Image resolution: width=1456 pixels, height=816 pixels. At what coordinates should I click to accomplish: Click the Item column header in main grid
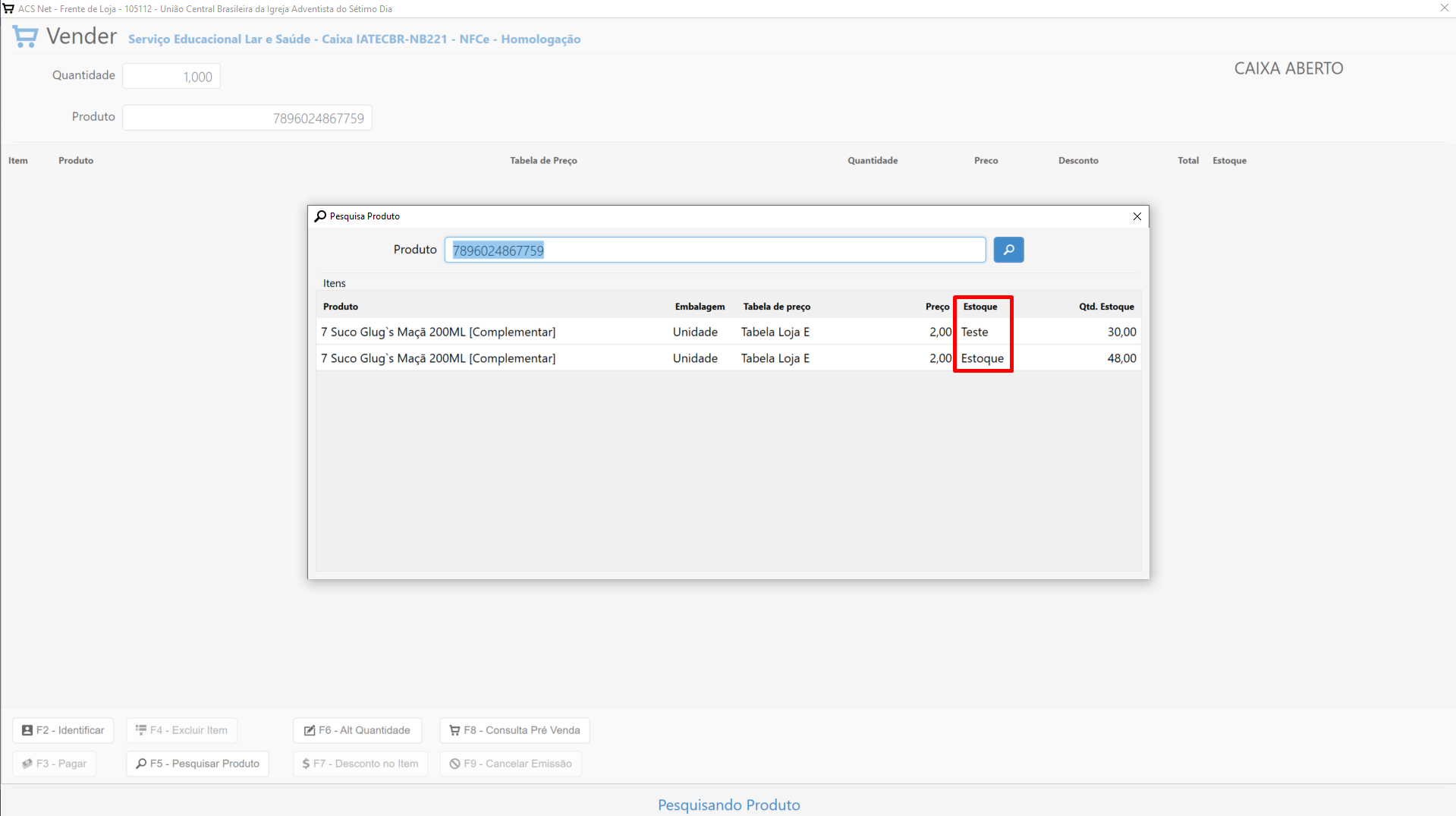pyautogui.click(x=18, y=160)
